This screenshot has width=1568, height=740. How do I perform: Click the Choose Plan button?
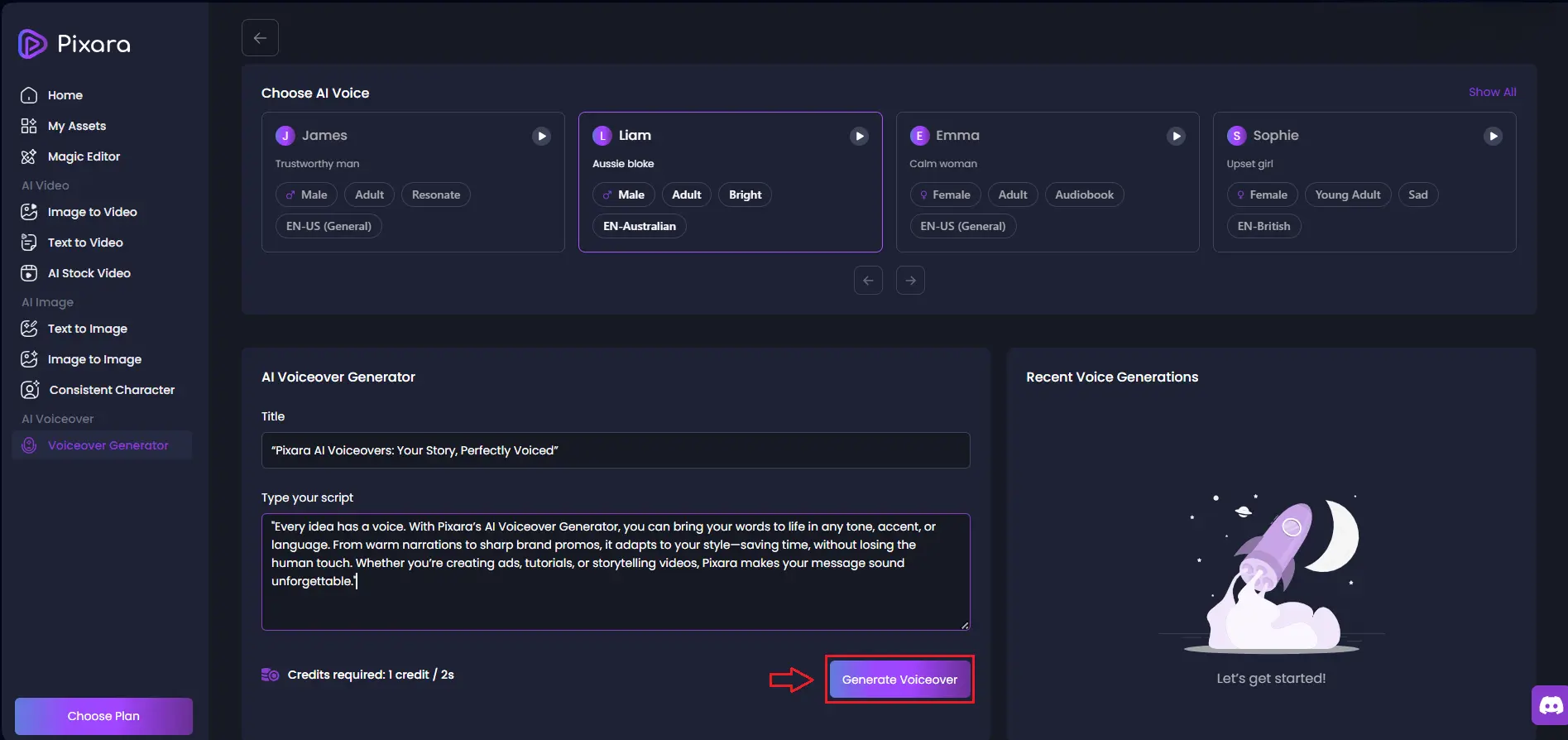tap(103, 716)
